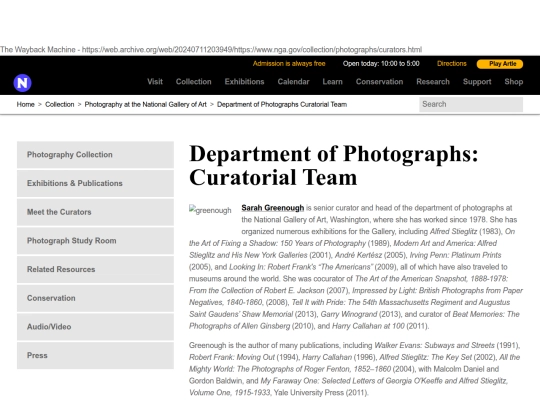Open the Research menu
The height and width of the screenshot is (405, 540).
point(433,82)
